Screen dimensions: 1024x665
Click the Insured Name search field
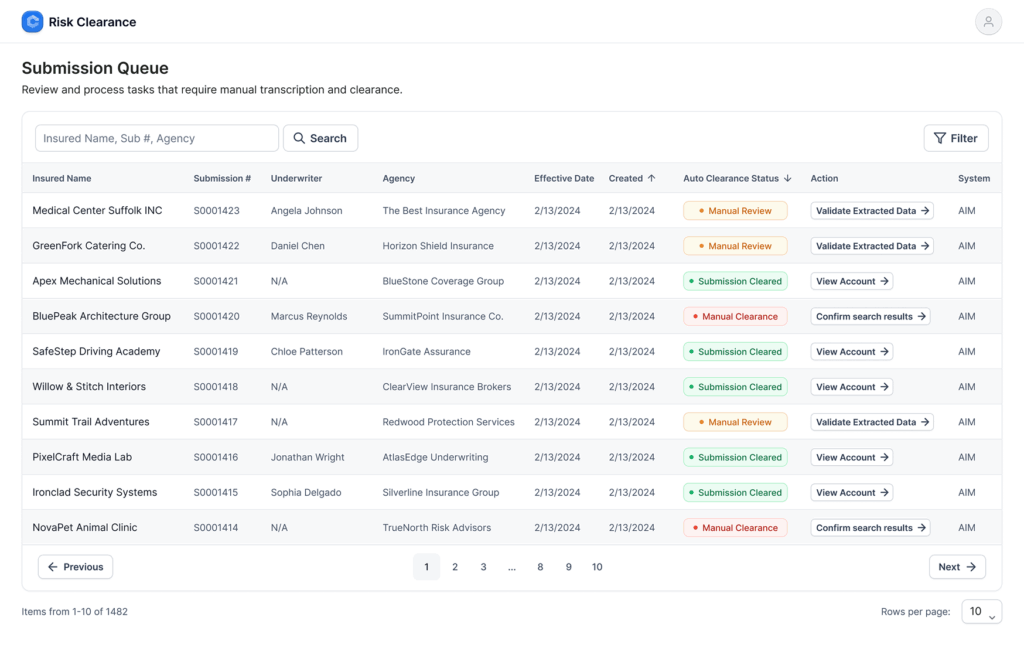pos(156,138)
